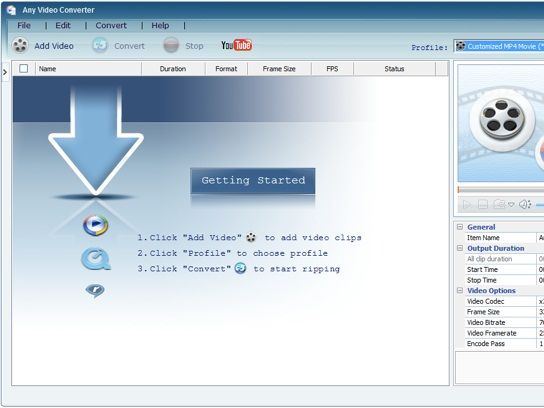Open the Convert menu
Viewport: 544px width, 408px height.
click(111, 25)
